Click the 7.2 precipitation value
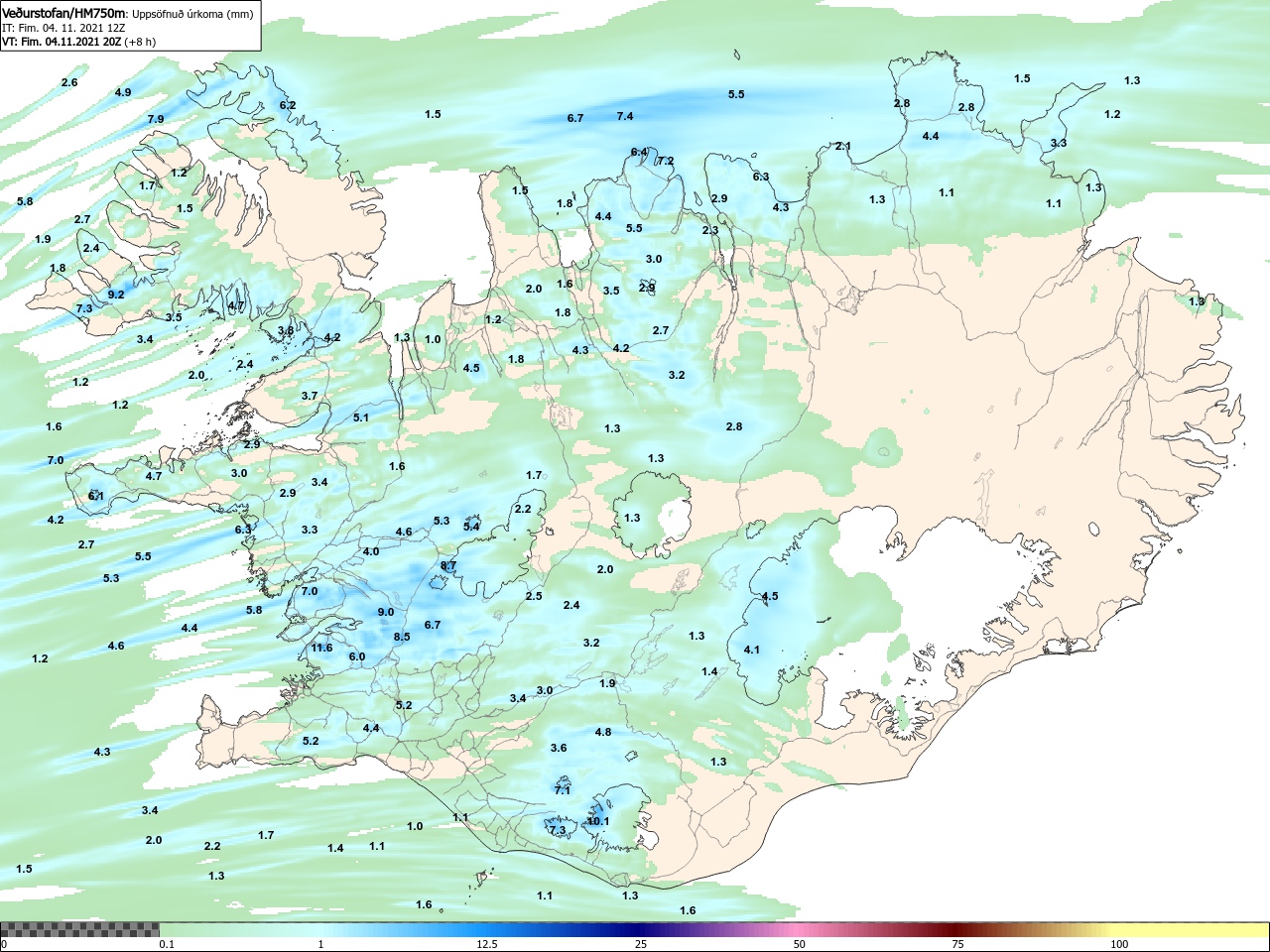Screen dimensions: 1270x952 click(x=666, y=161)
